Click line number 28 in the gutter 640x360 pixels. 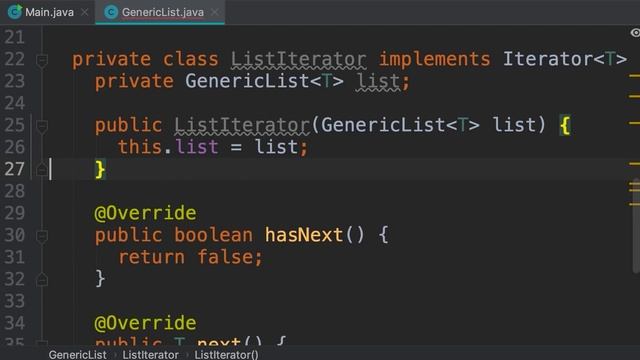coord(15,191)
